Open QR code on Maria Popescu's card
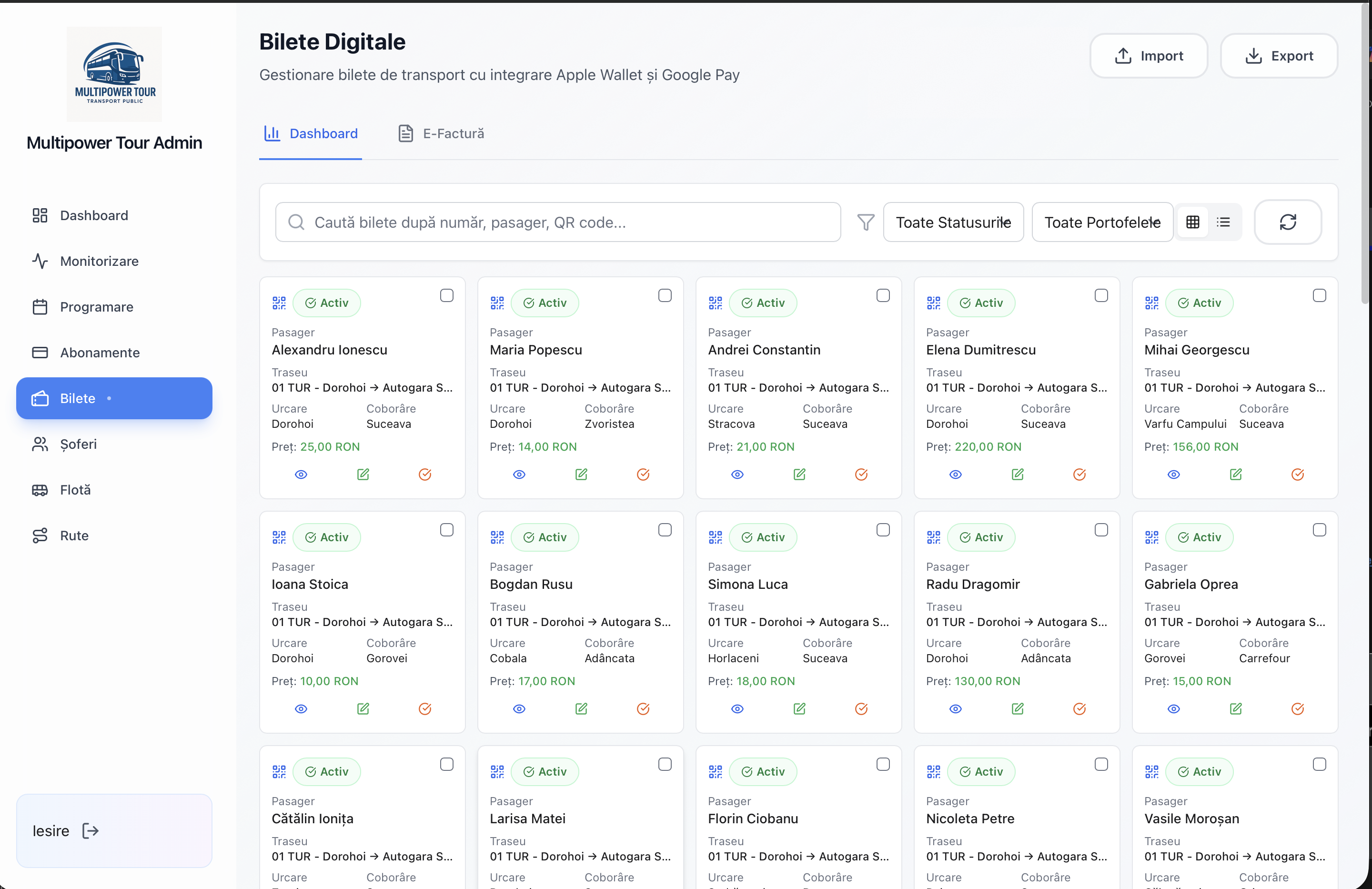 (497, 303)
